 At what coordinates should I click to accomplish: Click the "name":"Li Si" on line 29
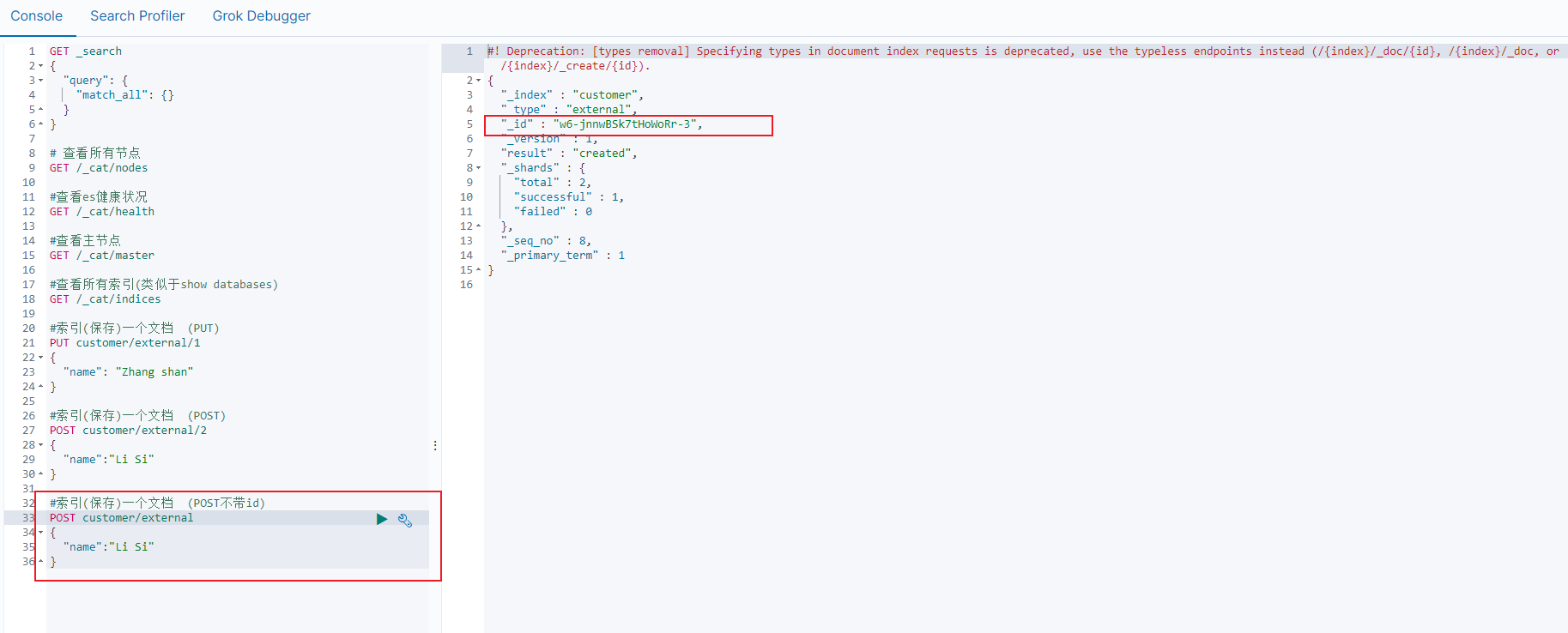[108, 460]
